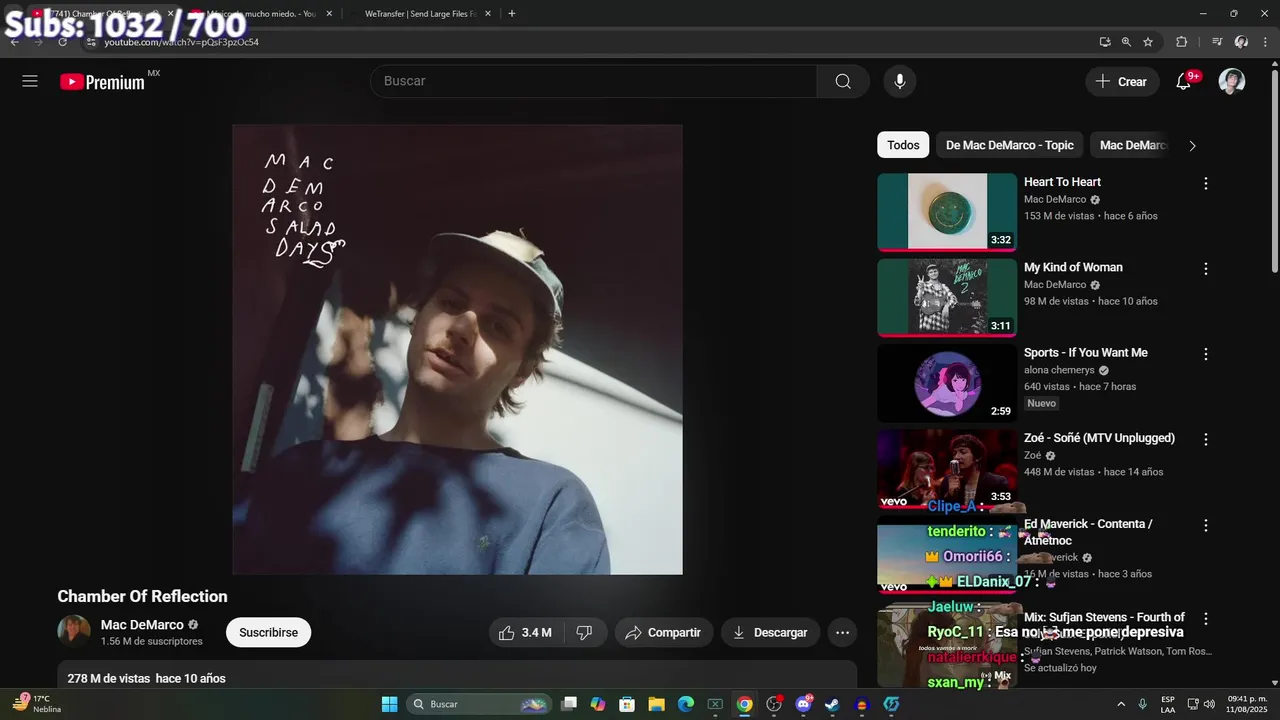Open Heart To Heart video title
1280x720 pixels.
(1062, 182)
